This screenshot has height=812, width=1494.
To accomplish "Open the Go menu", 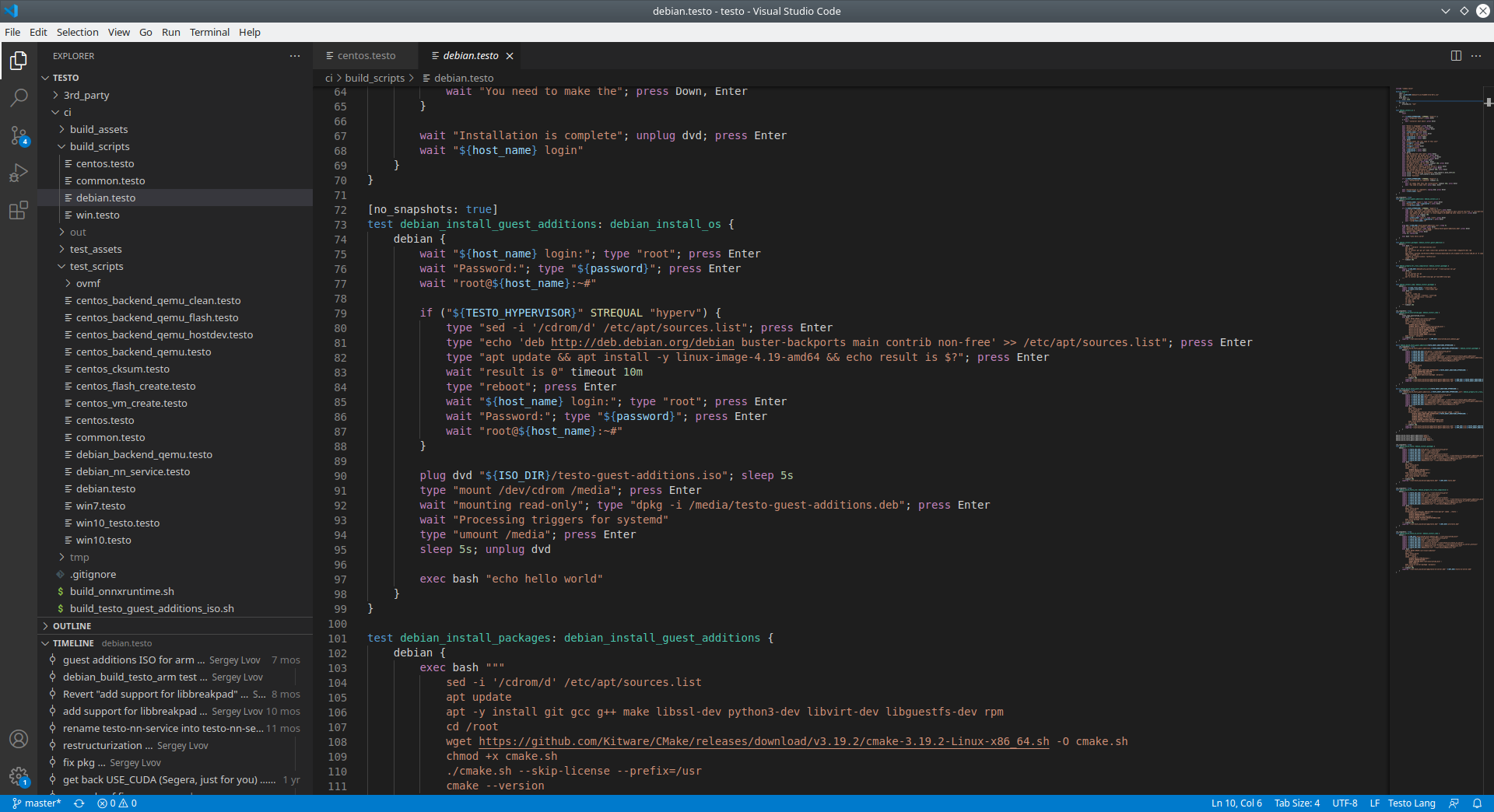I will (x=146, y=33).
